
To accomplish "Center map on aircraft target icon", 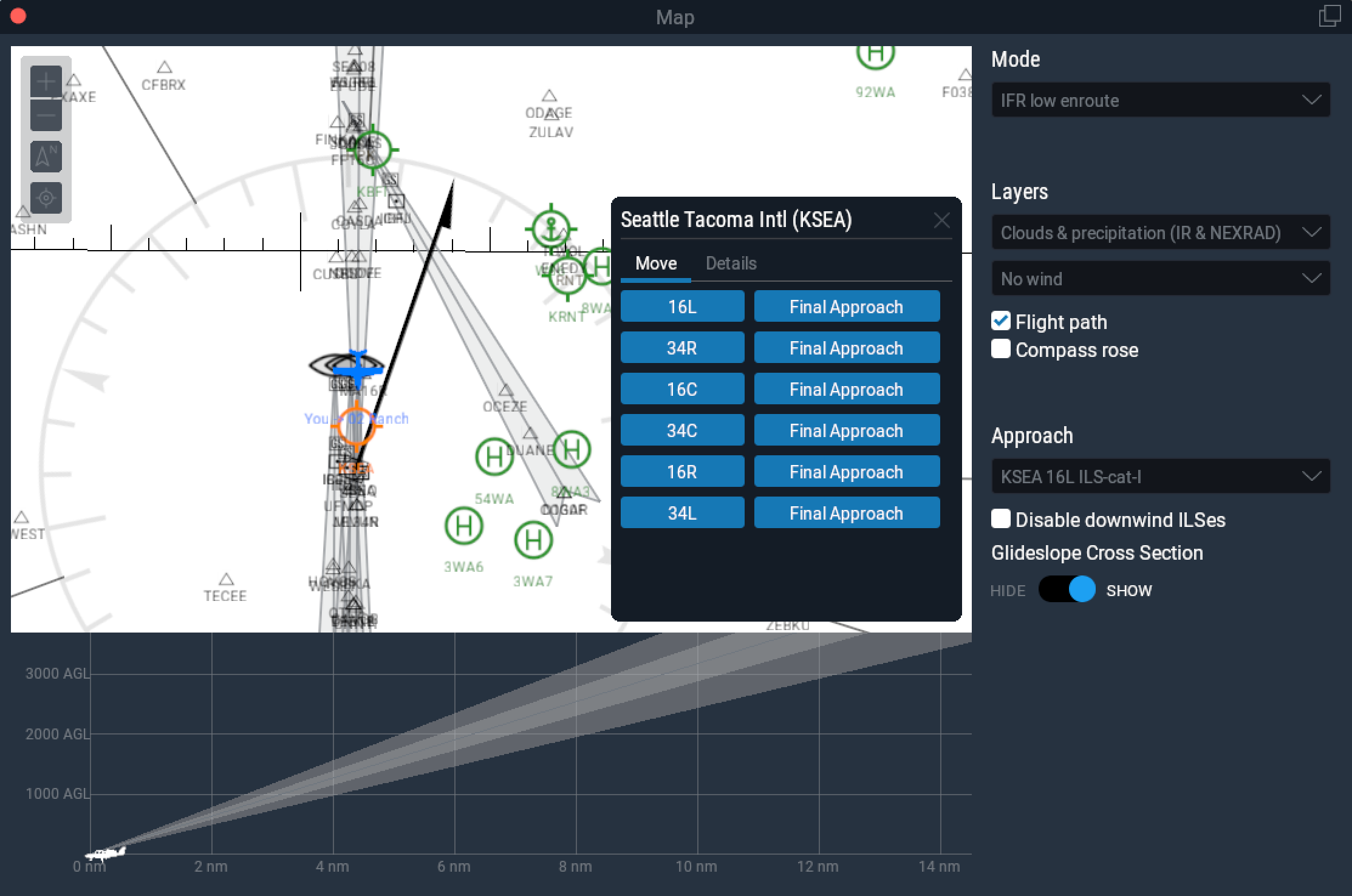I will [46, 197].
